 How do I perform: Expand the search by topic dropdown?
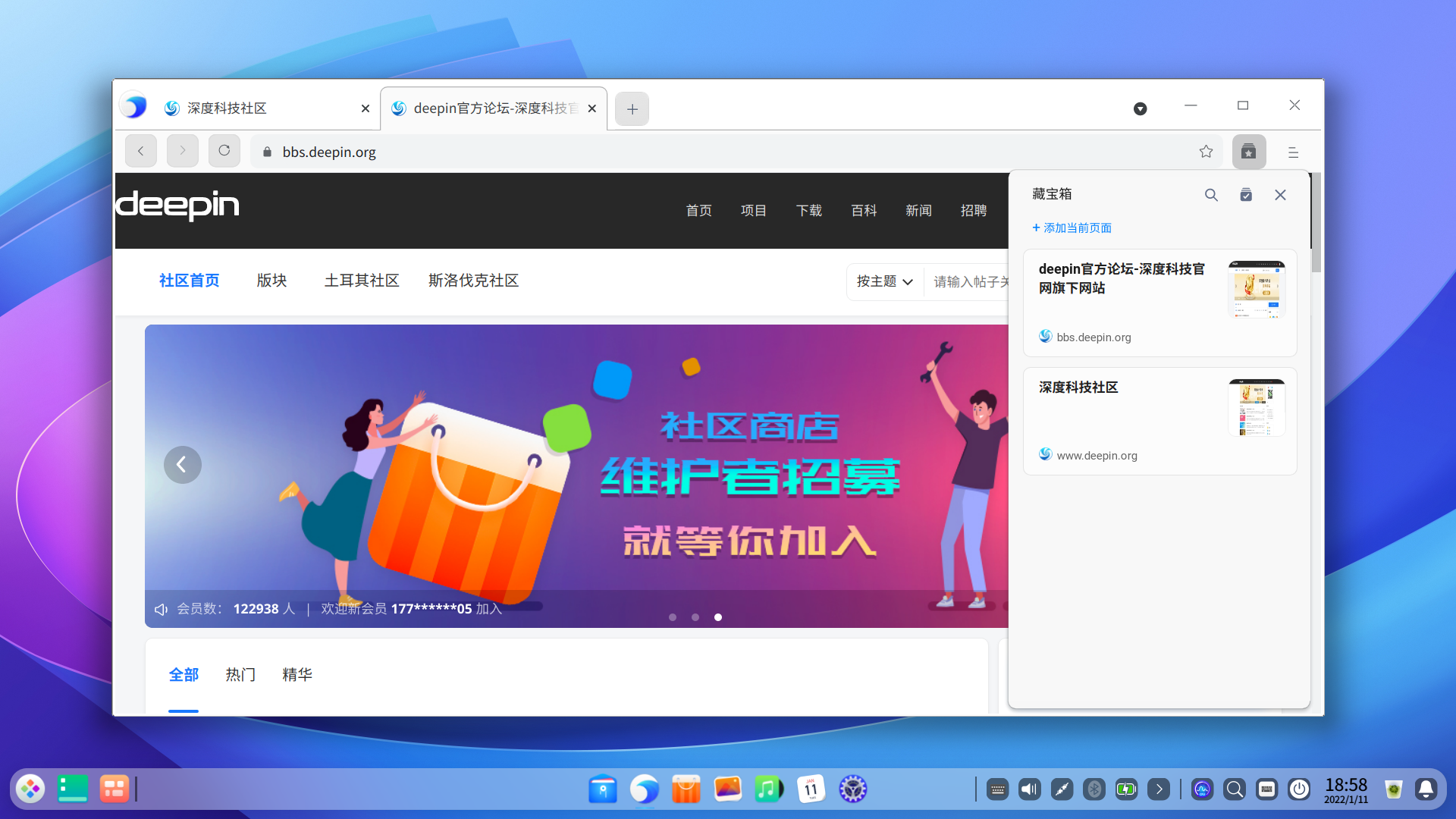tap(884, 281)
